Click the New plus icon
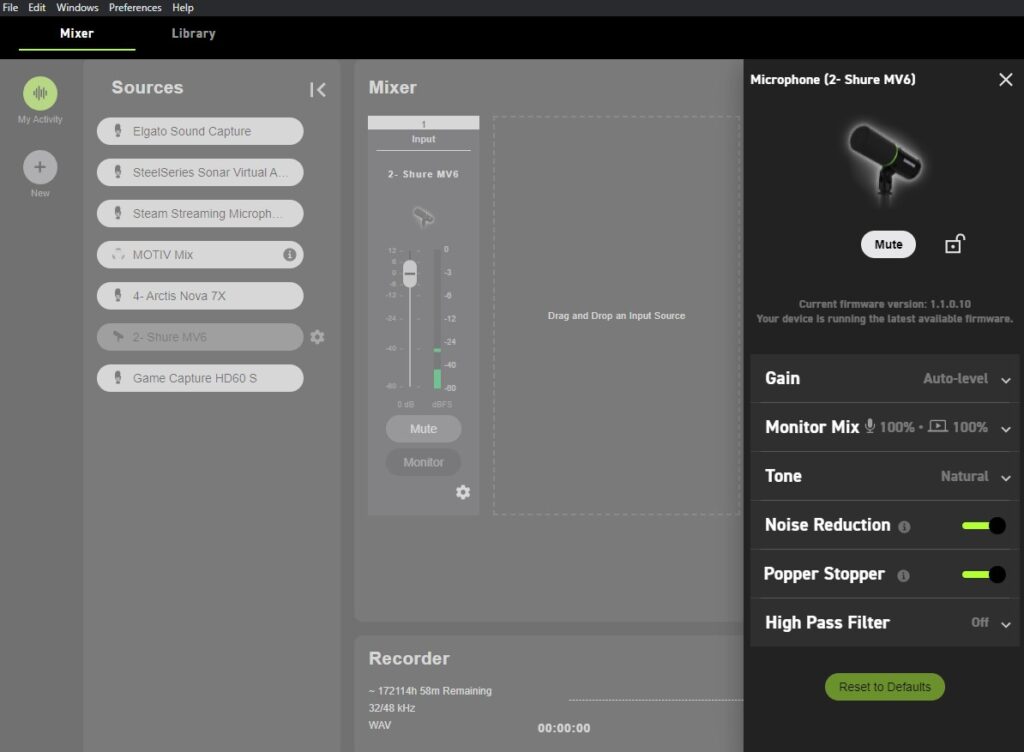This screenshot has height=752, width=1024. pyautogui.click(x=40, y=167)
